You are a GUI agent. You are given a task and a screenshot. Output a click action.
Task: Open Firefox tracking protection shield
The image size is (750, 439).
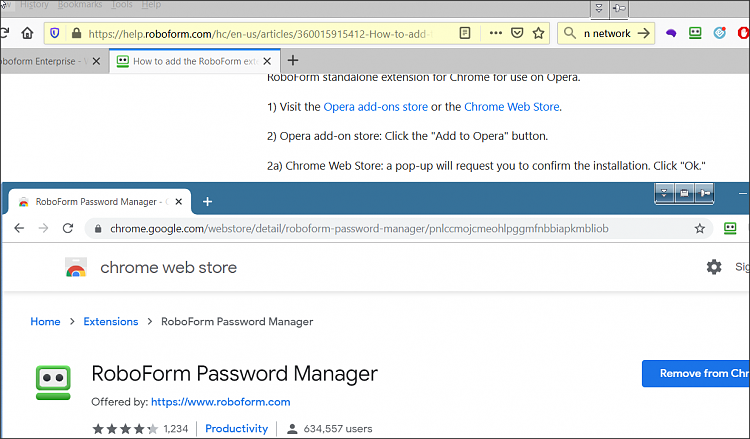[55, 33]
